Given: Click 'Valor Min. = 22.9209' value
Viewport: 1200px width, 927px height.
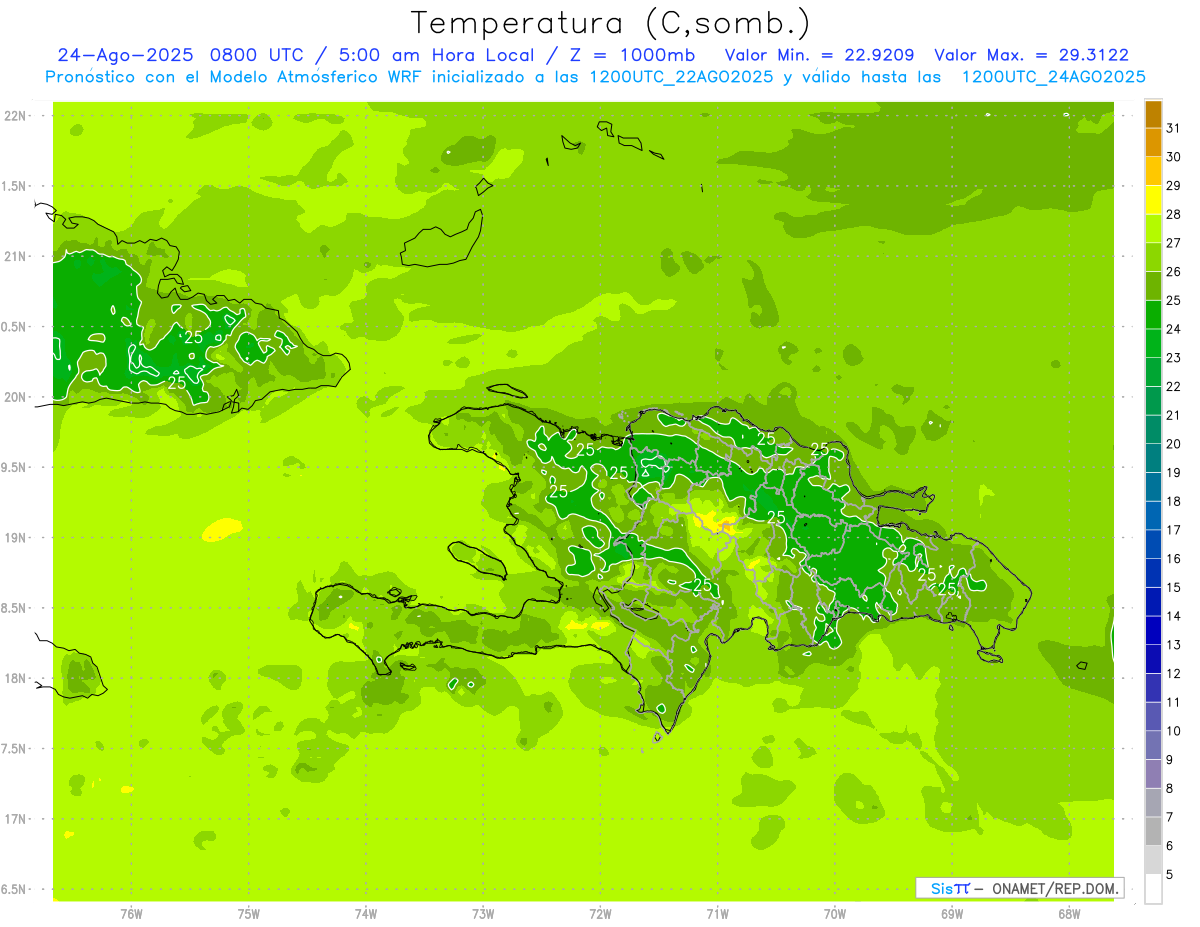Looking at the screenshot, I should [822, 55].
